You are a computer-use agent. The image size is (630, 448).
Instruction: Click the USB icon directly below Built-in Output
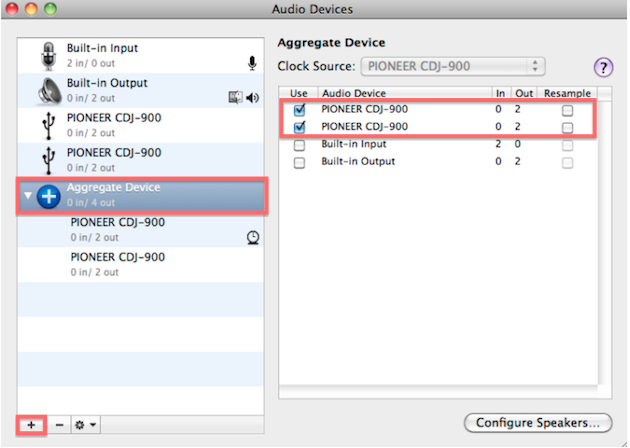pyautogui.click(x=49, y=126)
